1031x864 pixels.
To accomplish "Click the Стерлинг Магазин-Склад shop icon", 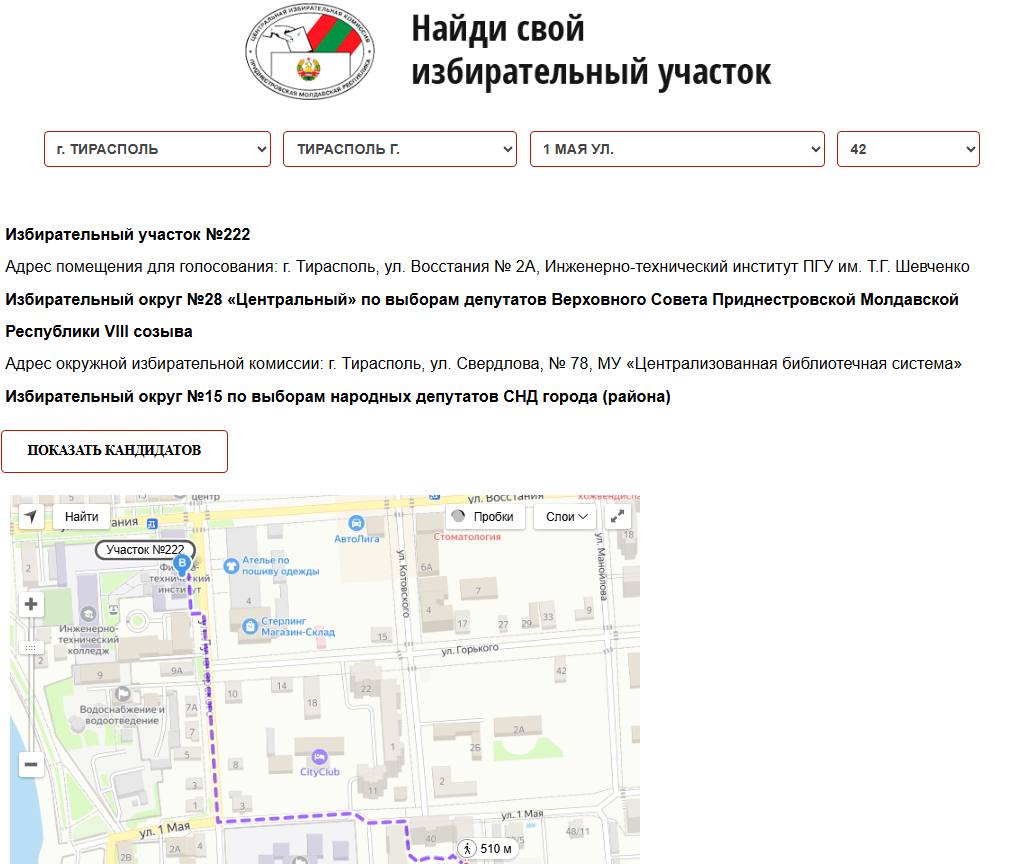I will (x=250, y=626).
